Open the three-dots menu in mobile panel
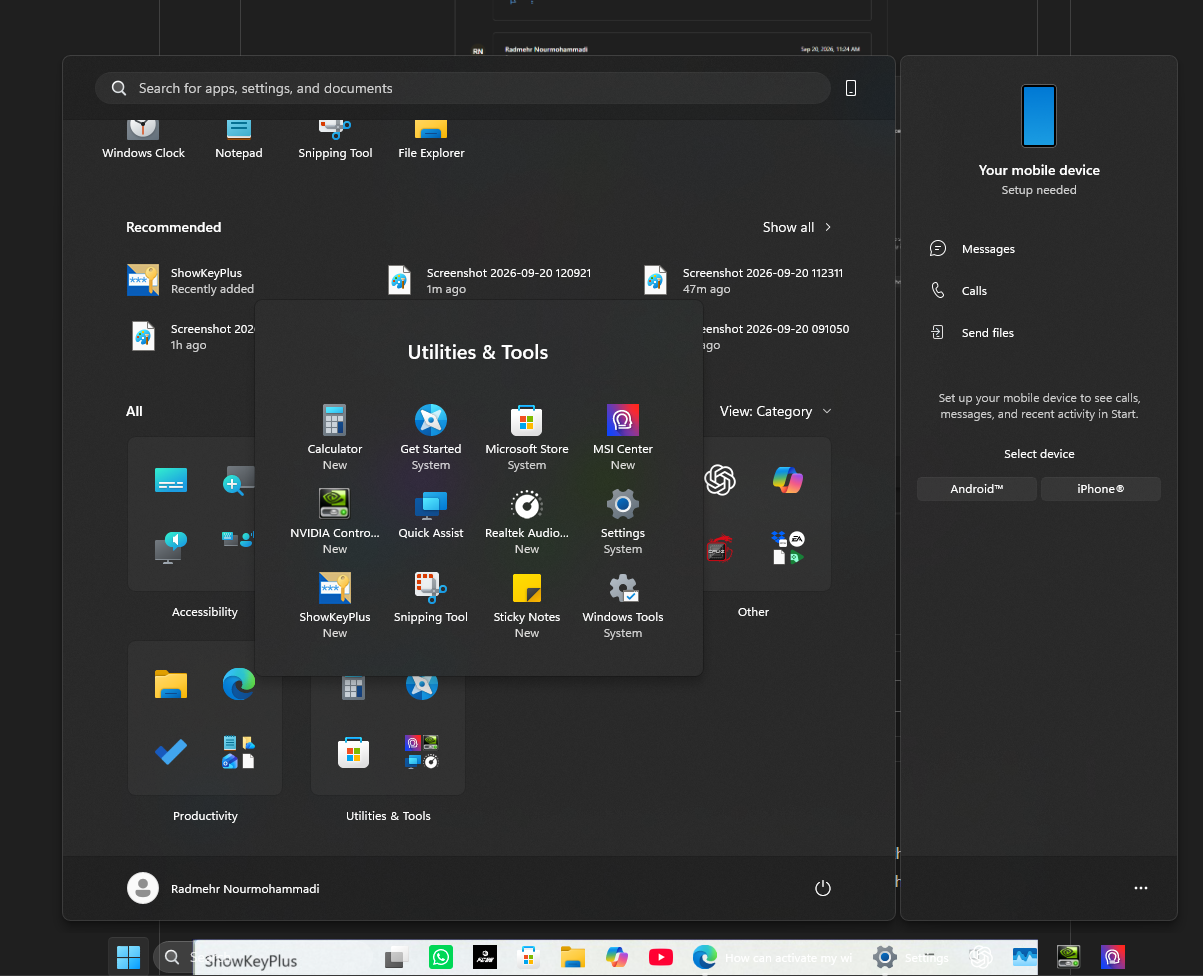This screenshot has width=1203, height=976. click(x=1141, y=888)
